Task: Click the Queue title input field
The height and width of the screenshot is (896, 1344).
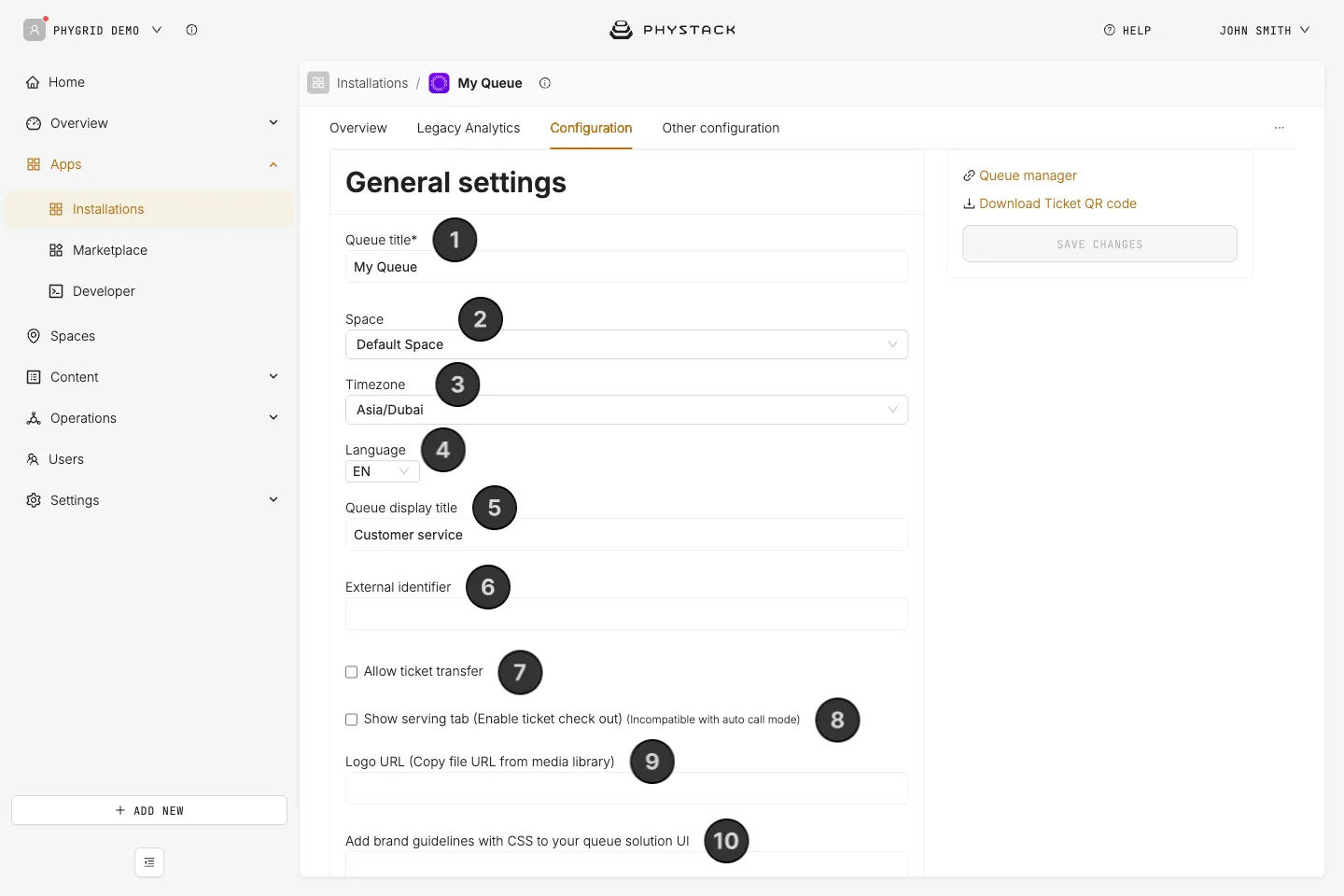Action: 626,267
